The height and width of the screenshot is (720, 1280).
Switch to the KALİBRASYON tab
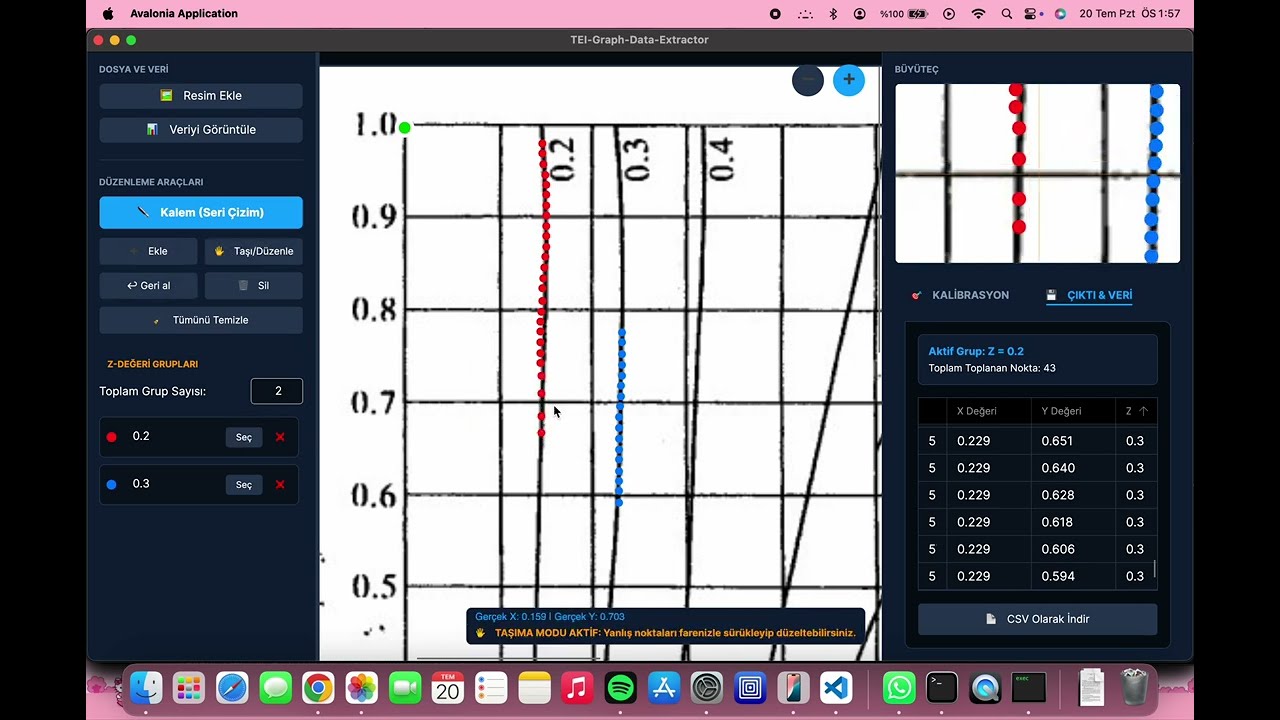[960, 295]
